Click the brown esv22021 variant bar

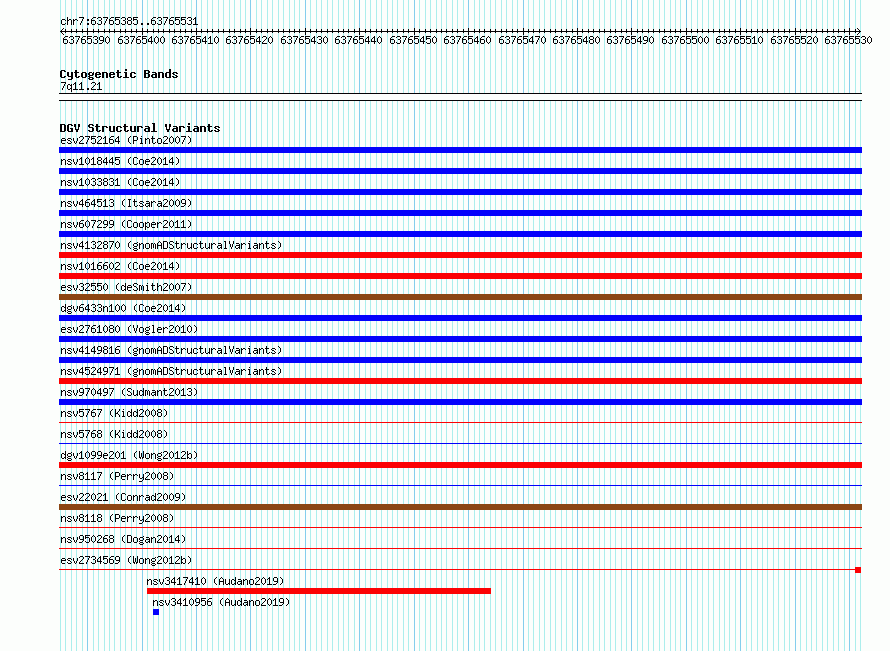coord(460,507)
